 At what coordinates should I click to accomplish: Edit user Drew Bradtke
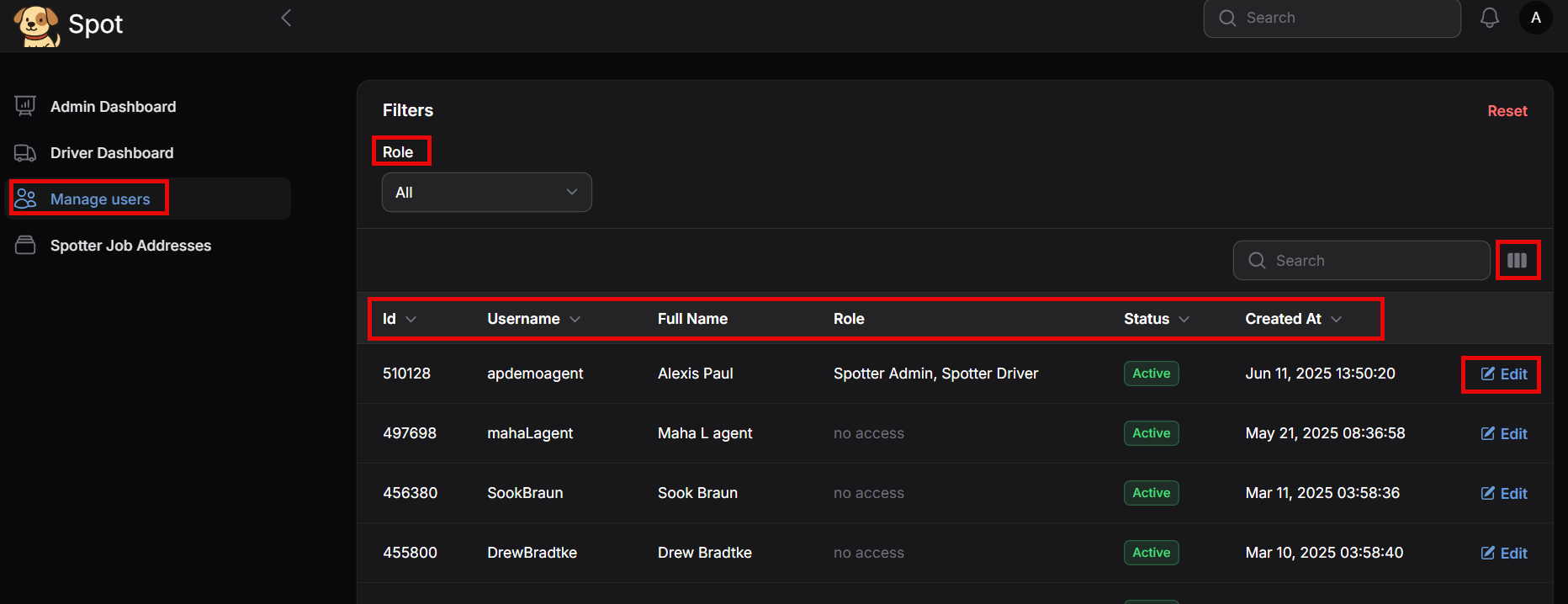1504,554
